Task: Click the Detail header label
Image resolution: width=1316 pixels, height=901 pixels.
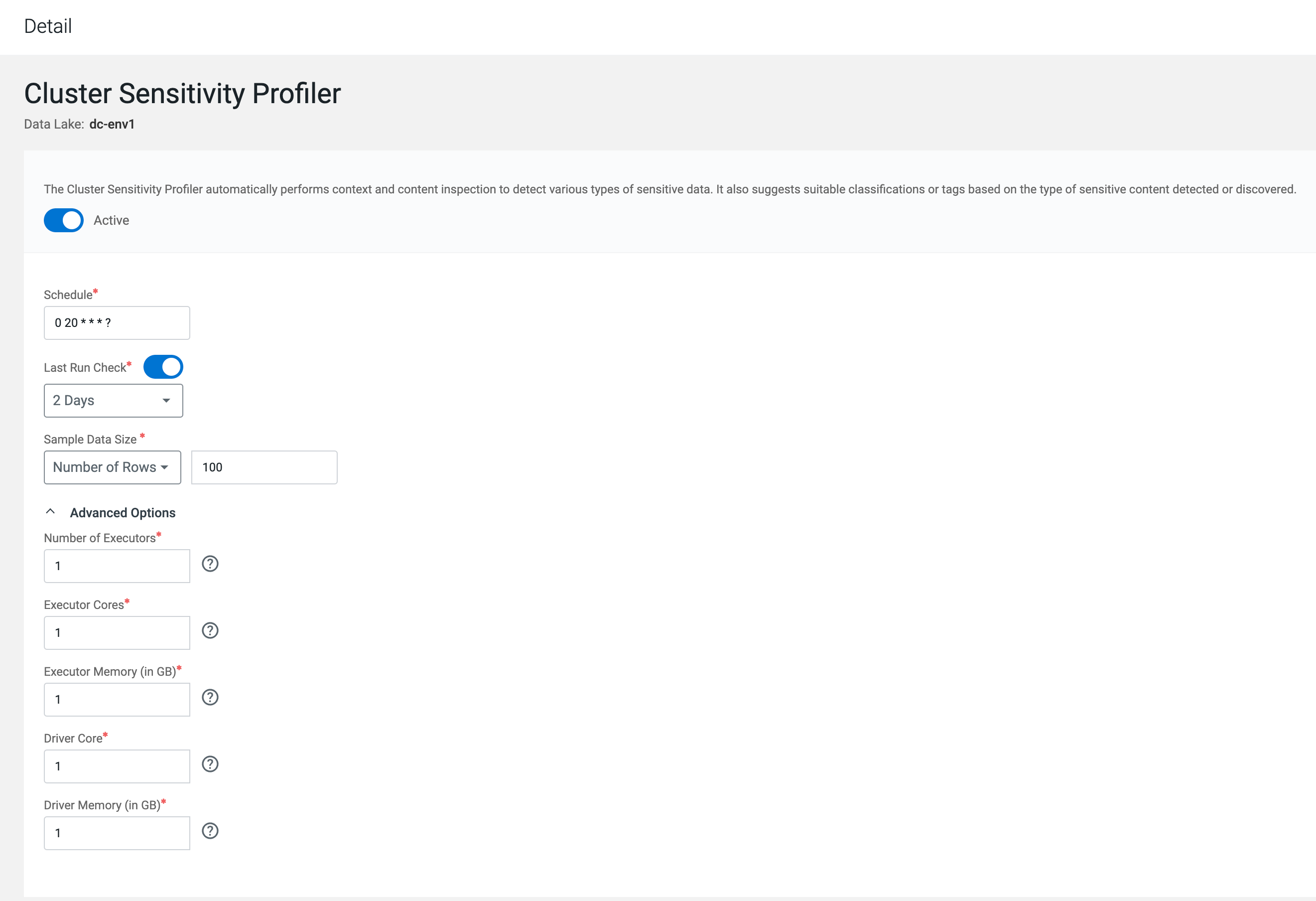Action: [48, 26]
